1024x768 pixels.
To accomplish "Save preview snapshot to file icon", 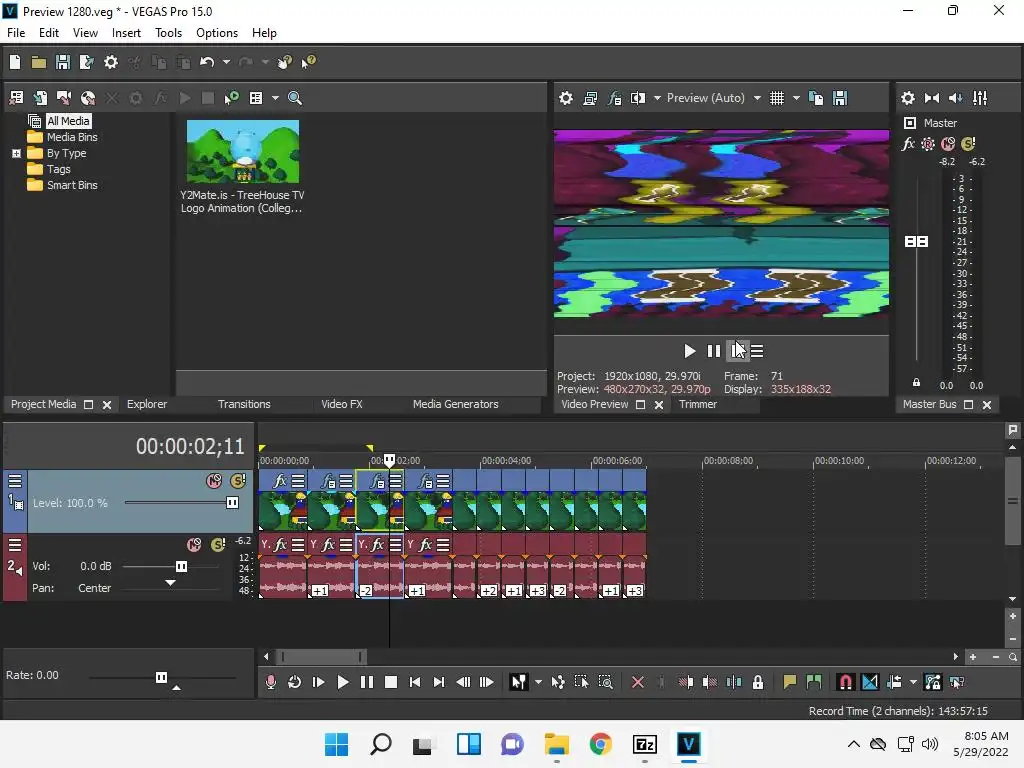I will (x=840, y=98).
